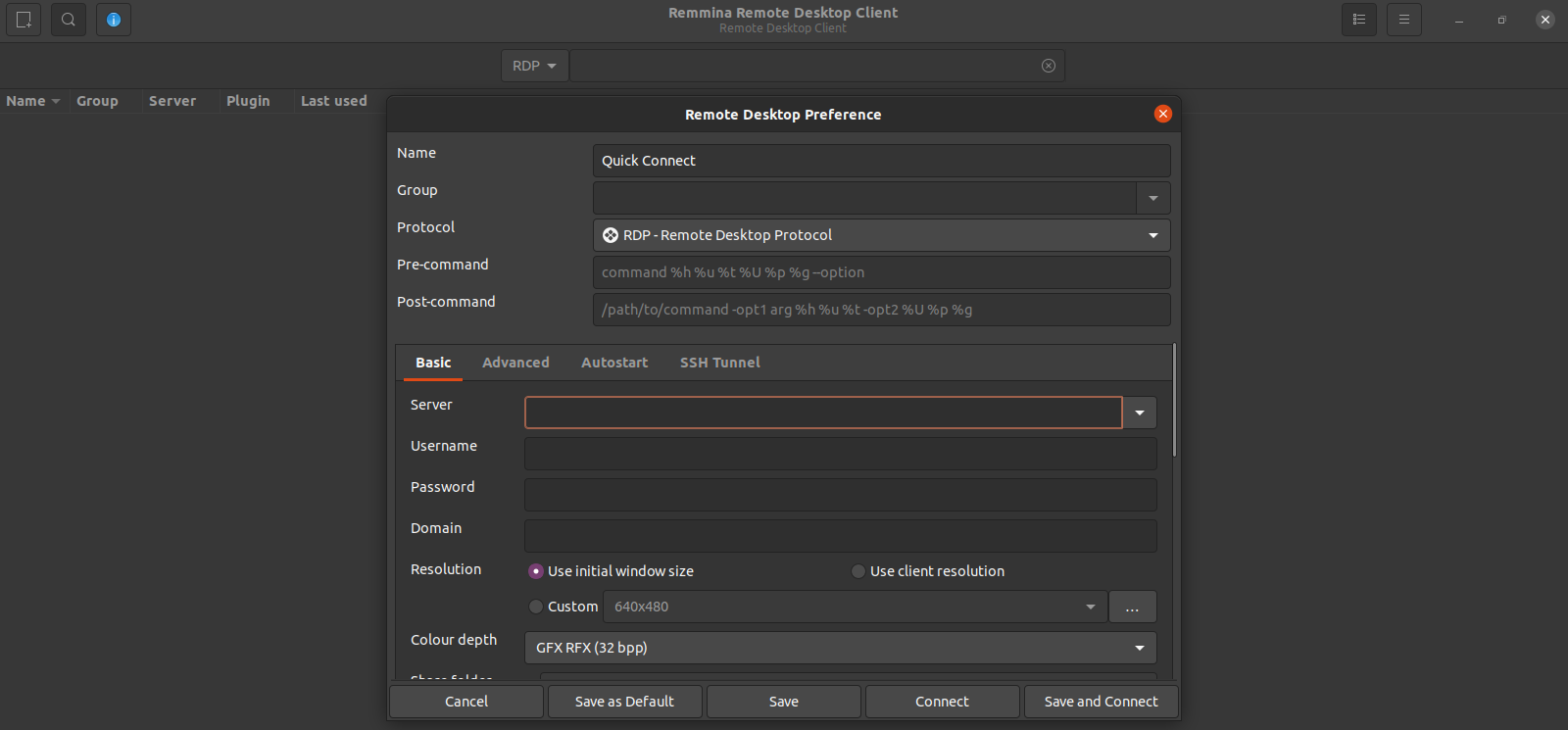Switch view with the list toggle icon

(1359, 20)
